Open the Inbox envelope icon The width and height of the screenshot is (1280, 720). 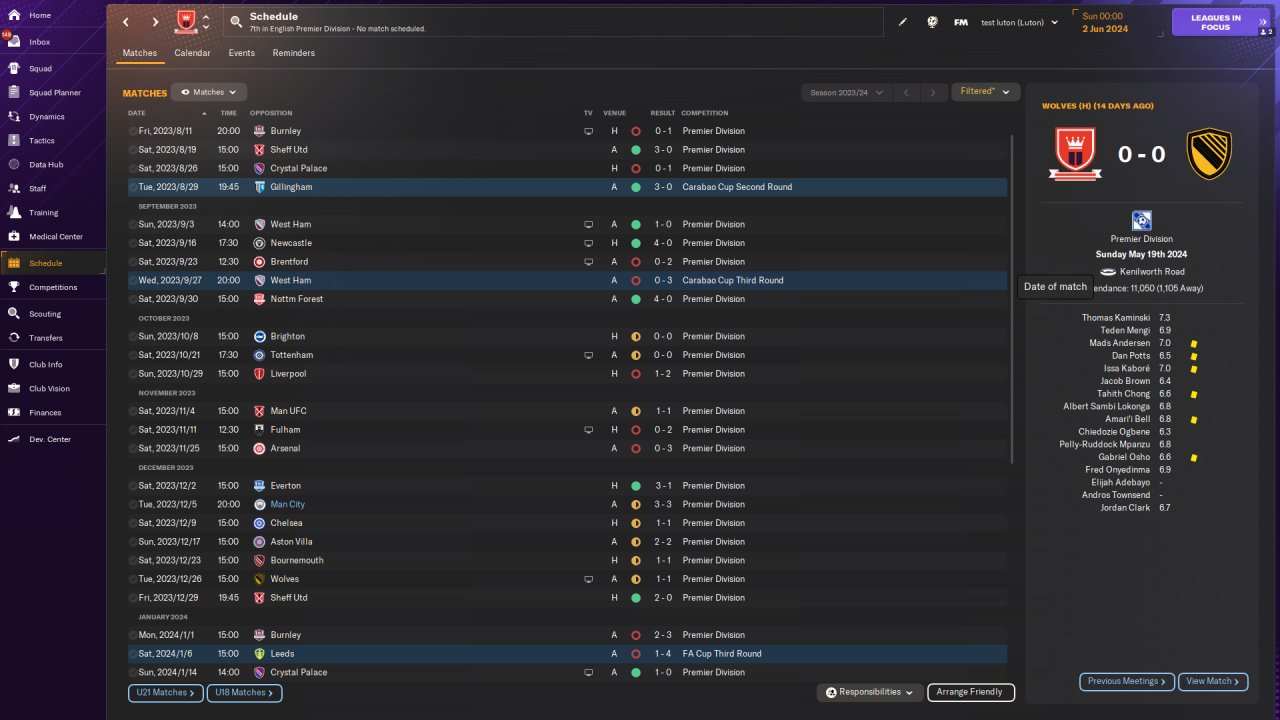click(x=14, y=42)
